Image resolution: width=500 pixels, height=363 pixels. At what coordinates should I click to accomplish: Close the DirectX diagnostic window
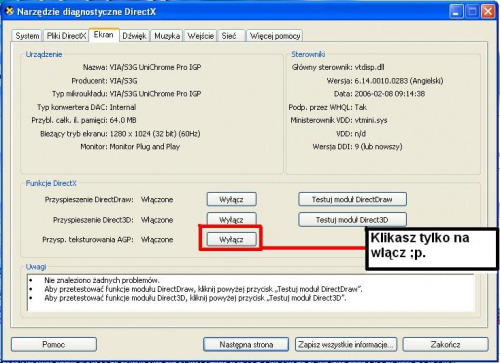pos(488,12)
